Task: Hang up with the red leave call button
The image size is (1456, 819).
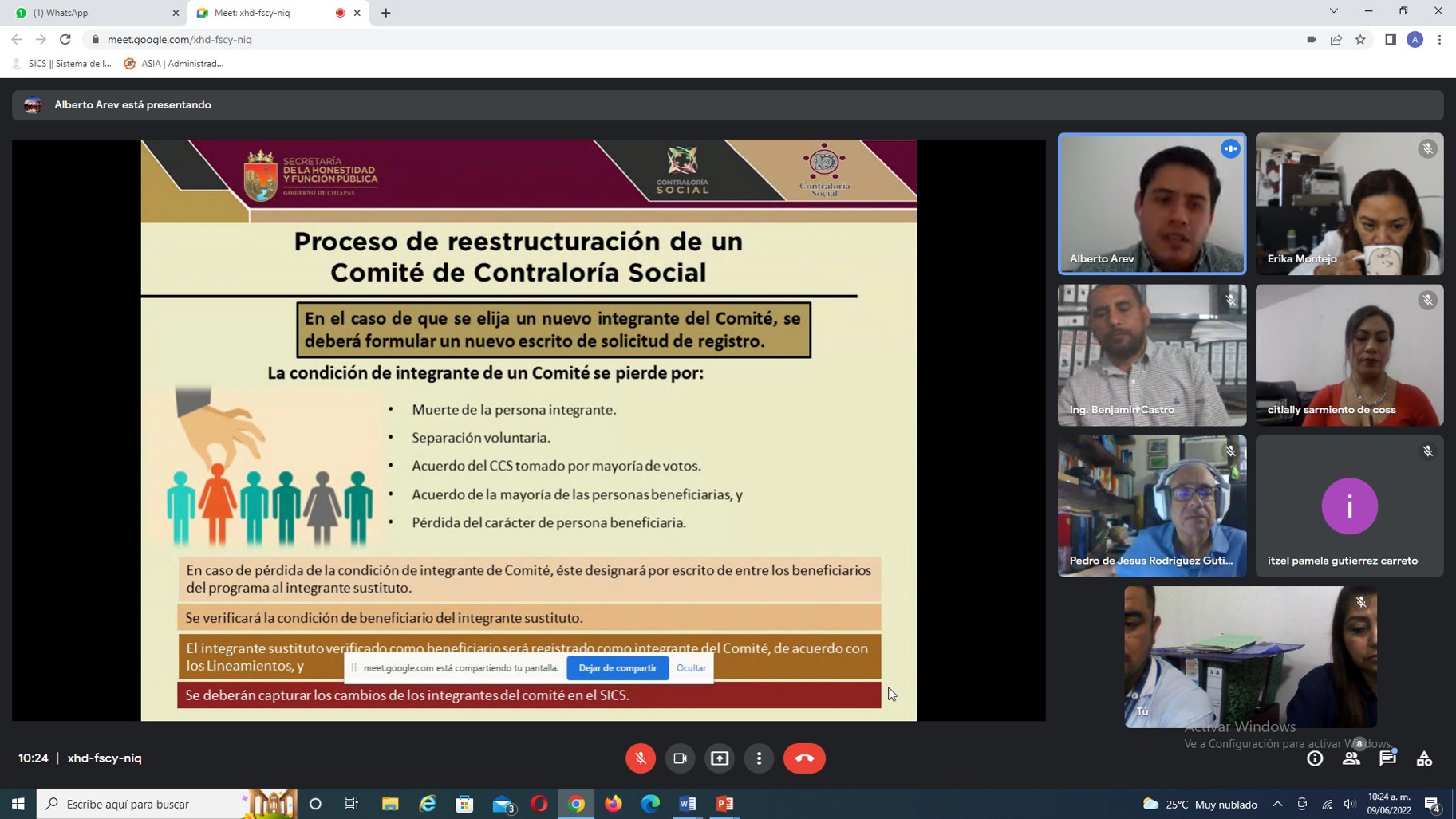Action: tap(804, 758)
